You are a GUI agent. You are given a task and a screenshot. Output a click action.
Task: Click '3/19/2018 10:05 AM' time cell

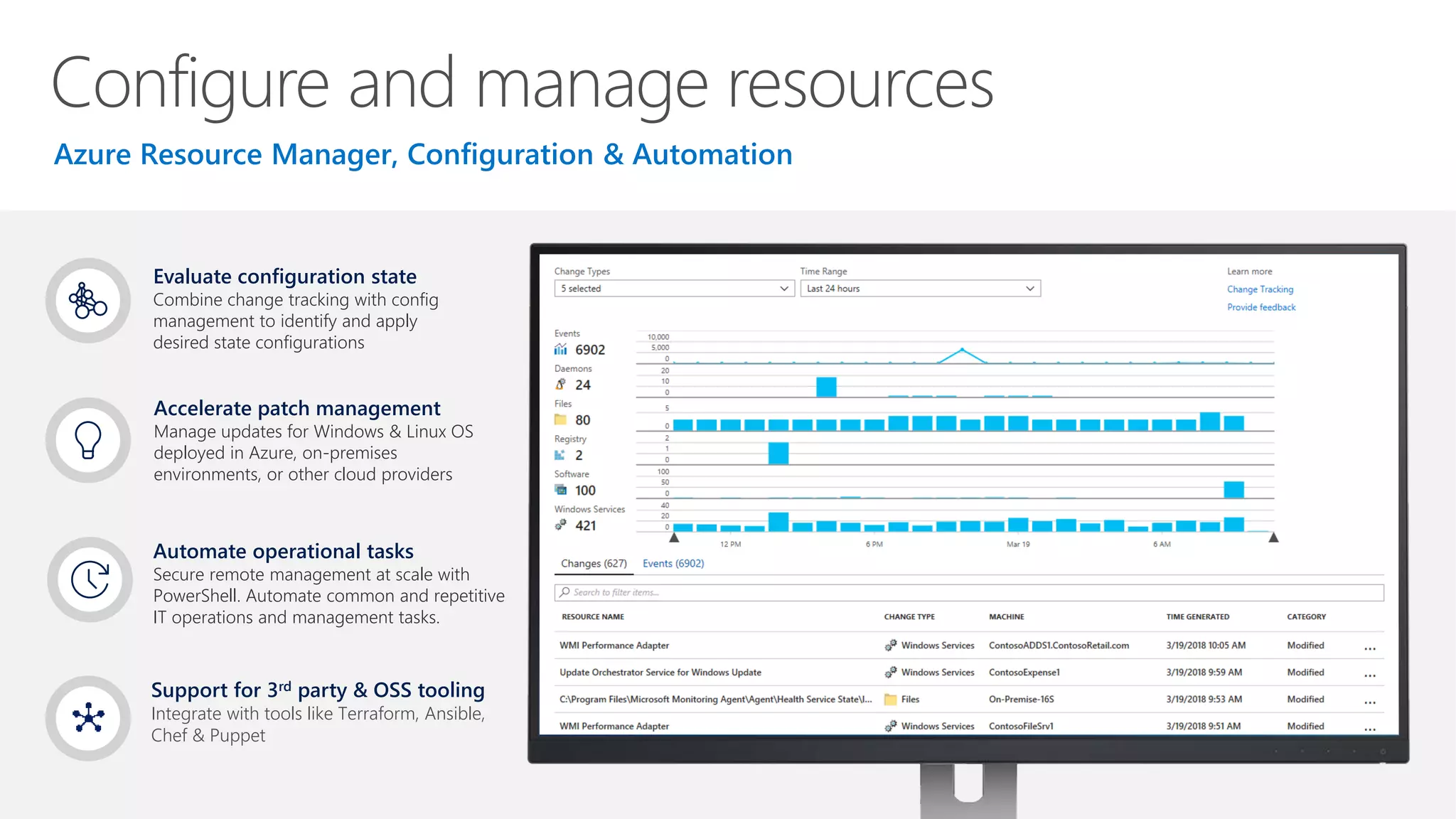pyautogui.click(x=1206, y=646)
